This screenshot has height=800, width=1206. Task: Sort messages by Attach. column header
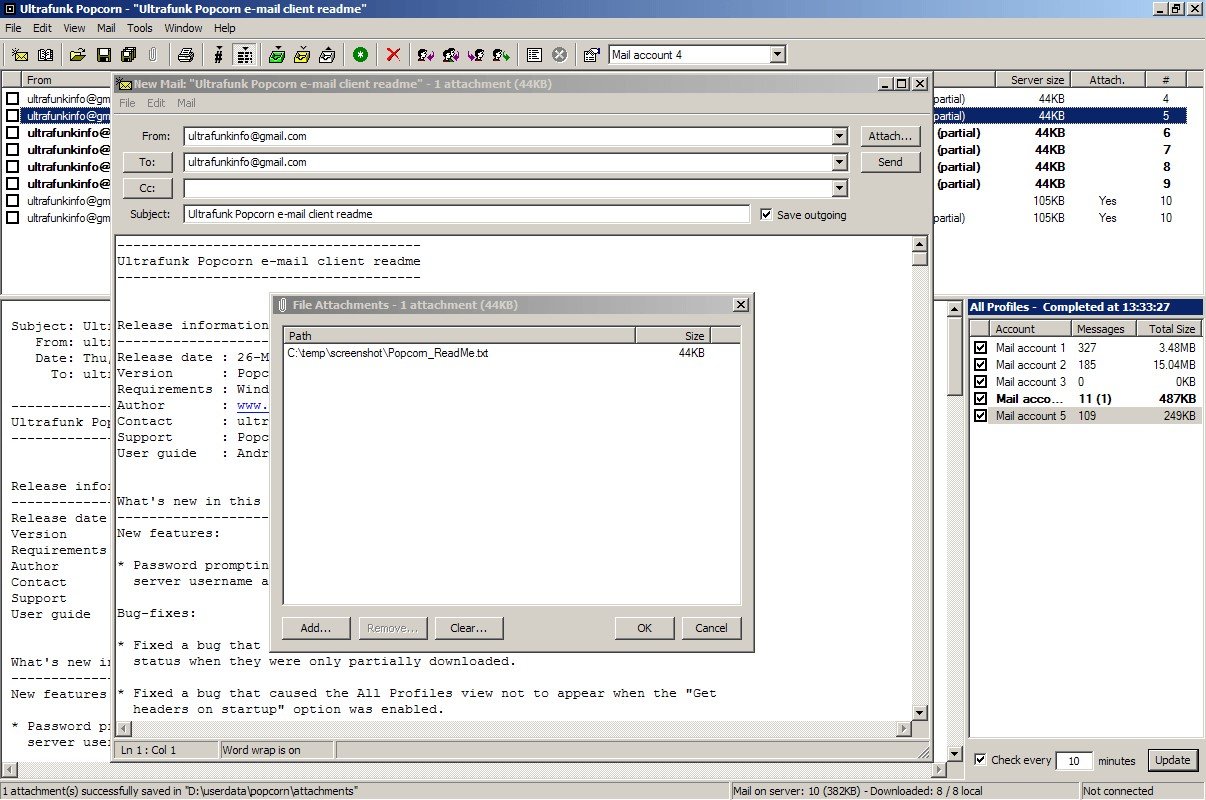point(1107,80)
